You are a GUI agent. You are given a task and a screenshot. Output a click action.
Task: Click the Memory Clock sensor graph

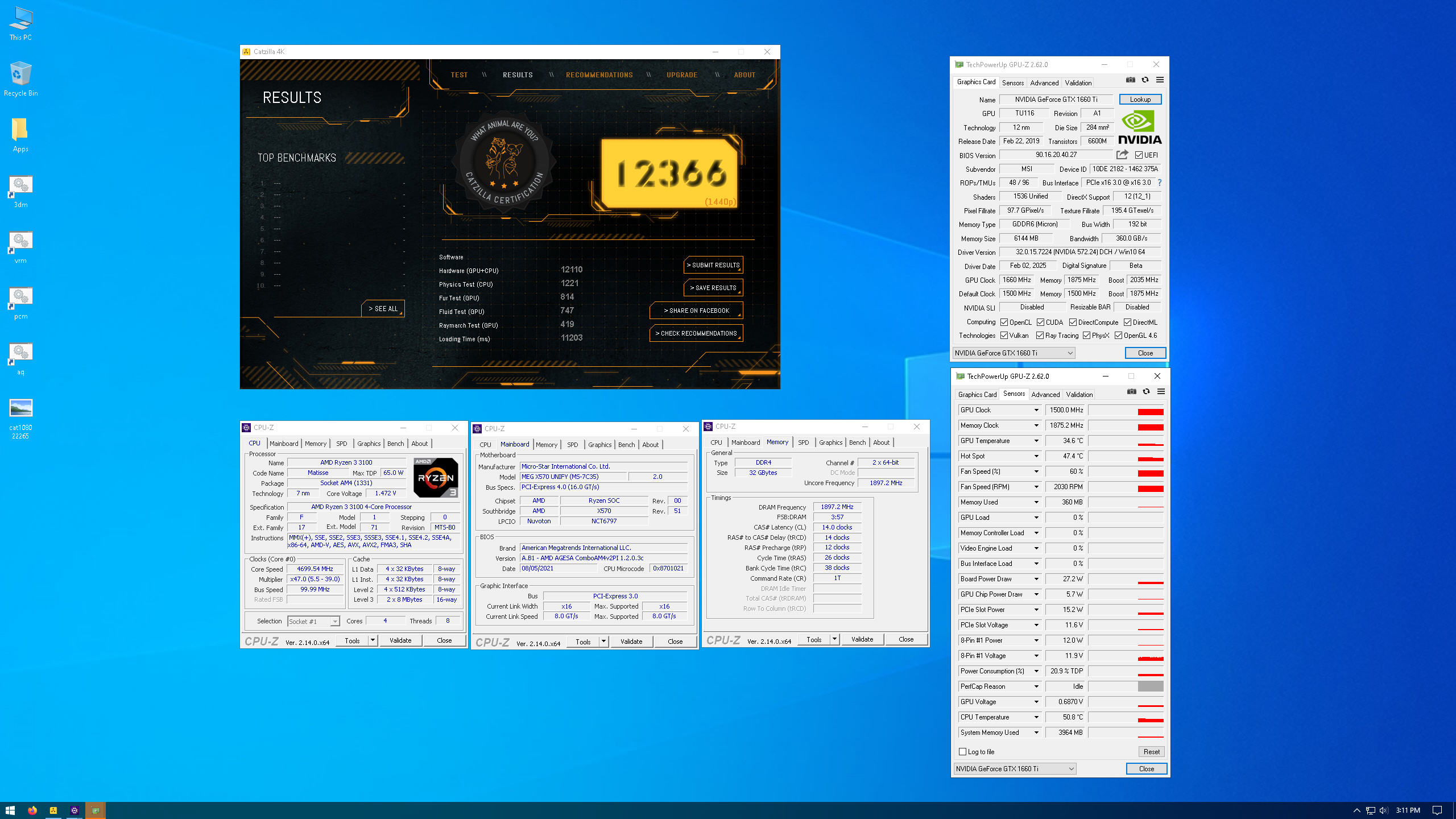coord(1126,425)
